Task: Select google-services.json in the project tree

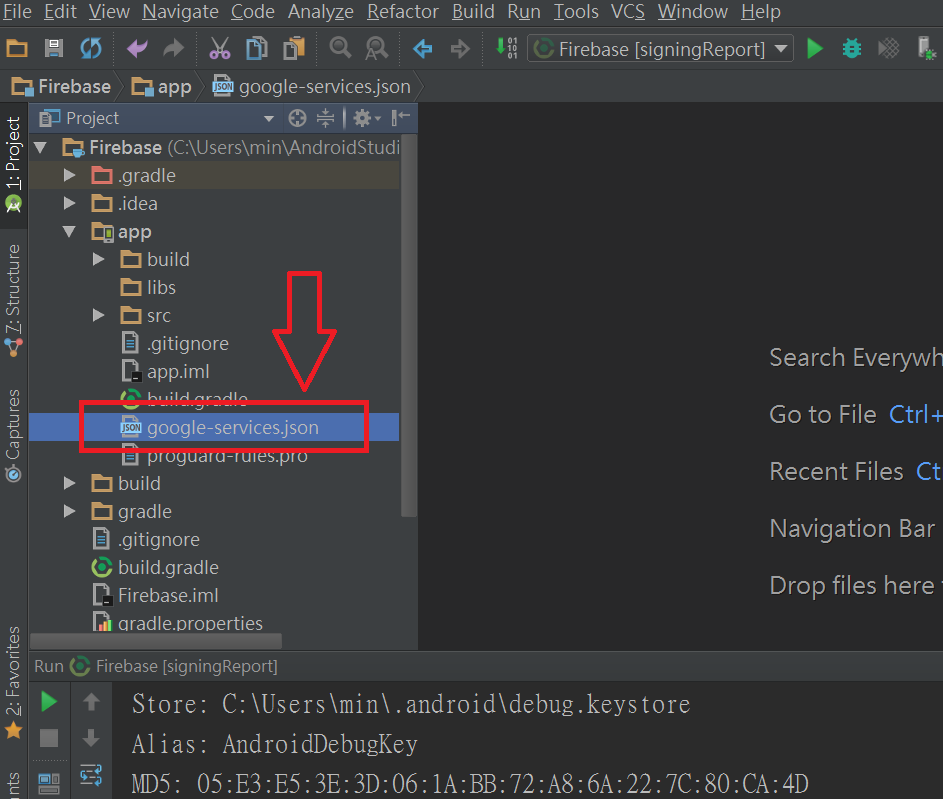Action: point(214,427)
